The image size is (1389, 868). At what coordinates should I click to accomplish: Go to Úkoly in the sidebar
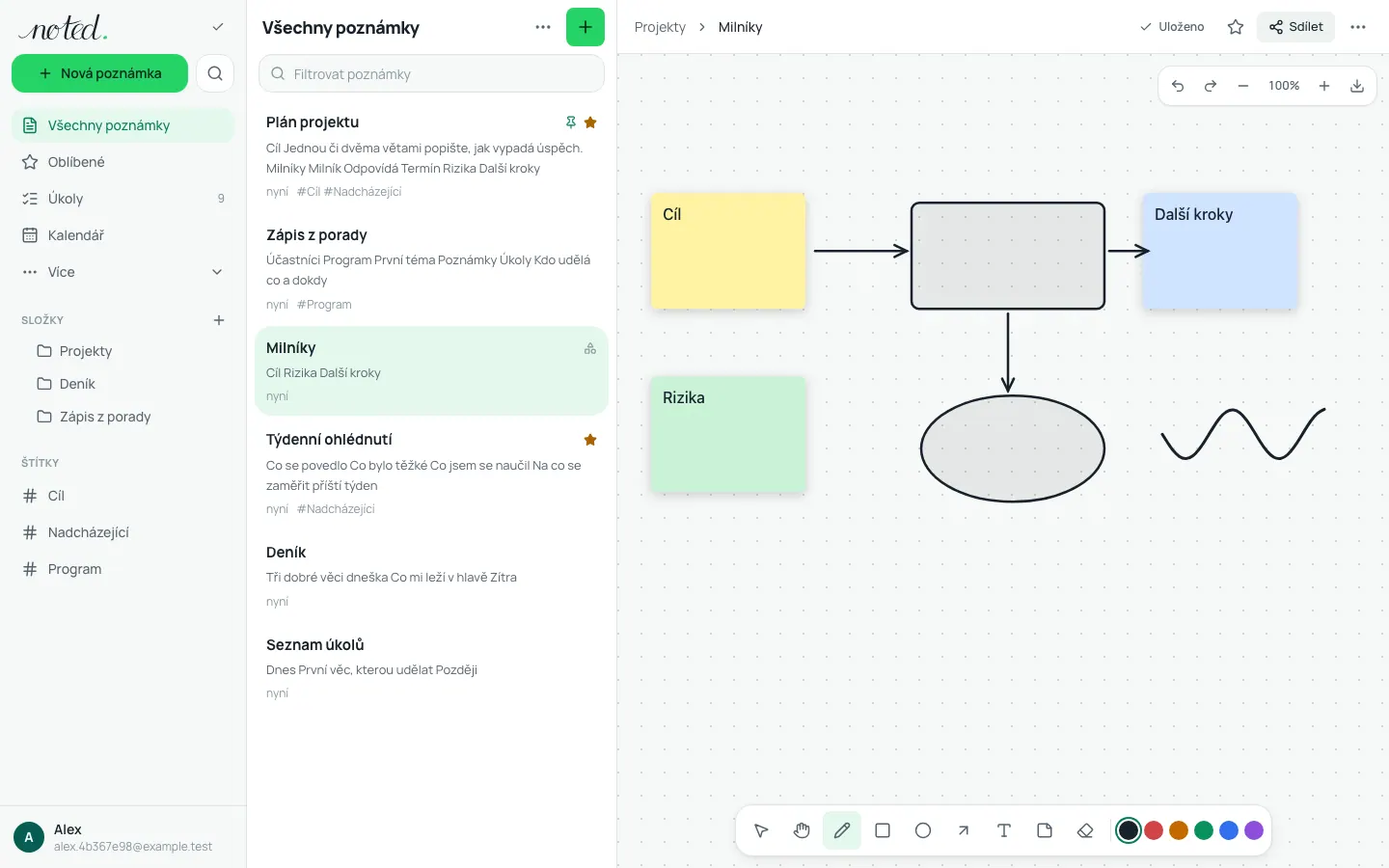[123, 199]
